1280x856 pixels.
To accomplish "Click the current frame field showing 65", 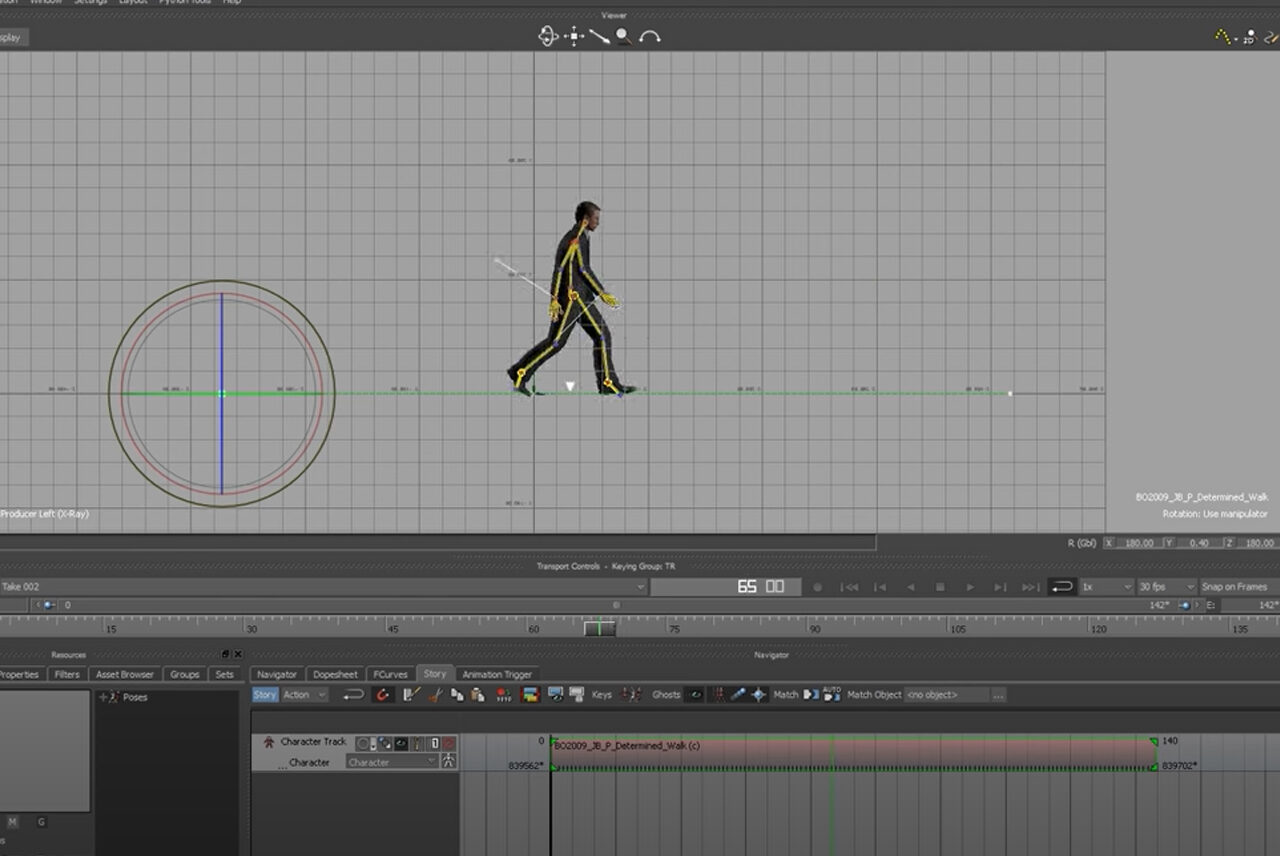I will point(725,587).
